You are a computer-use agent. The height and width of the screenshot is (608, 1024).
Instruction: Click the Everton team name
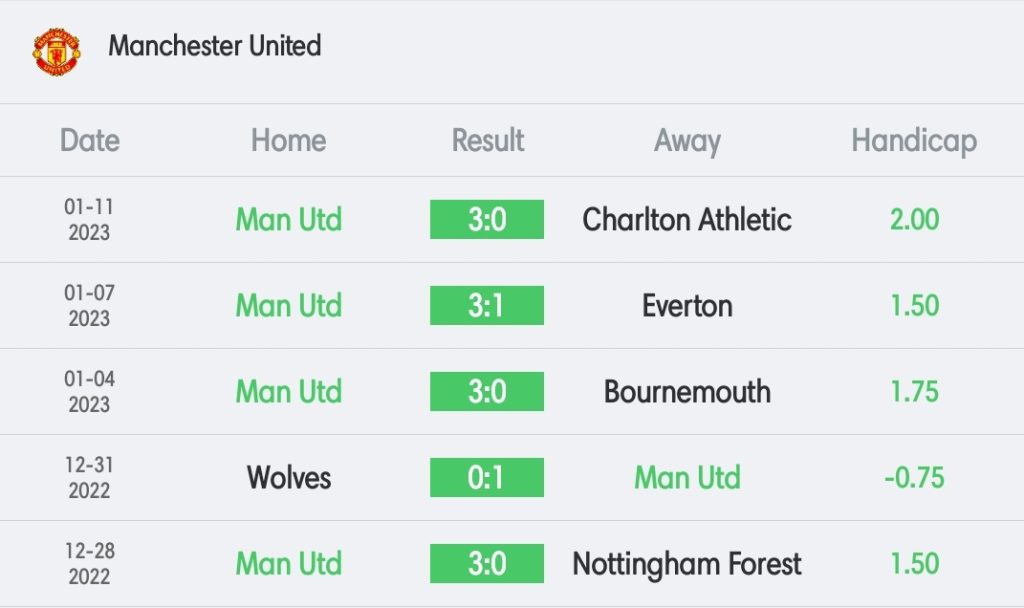(x=687, y=306)
